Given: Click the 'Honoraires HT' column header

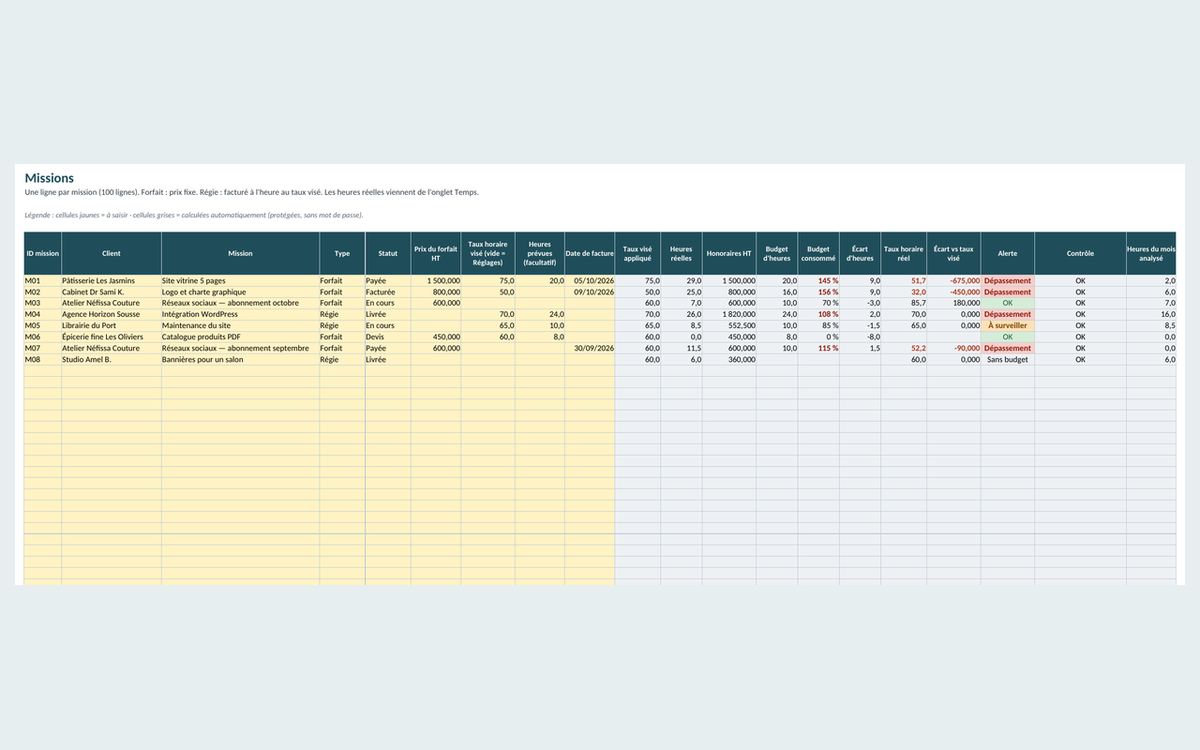Looking at the screenshot, I should 729,254.
